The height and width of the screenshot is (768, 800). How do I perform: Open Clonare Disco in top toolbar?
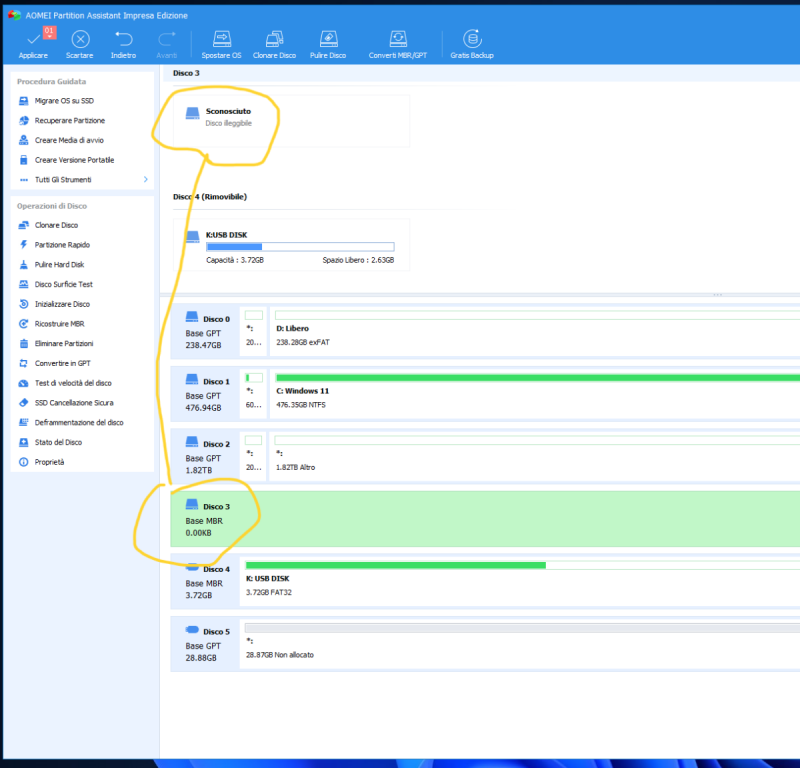coord(274,44)
